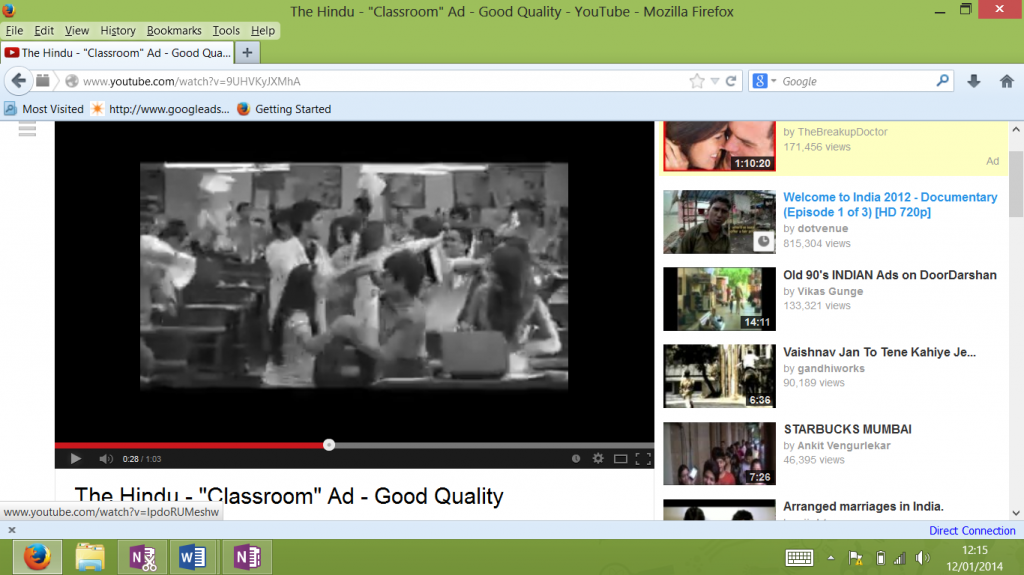Enter fullscreen video mode
Image resolution: width=1024 pixels, height=575 pixels.
tap(643, 459)
